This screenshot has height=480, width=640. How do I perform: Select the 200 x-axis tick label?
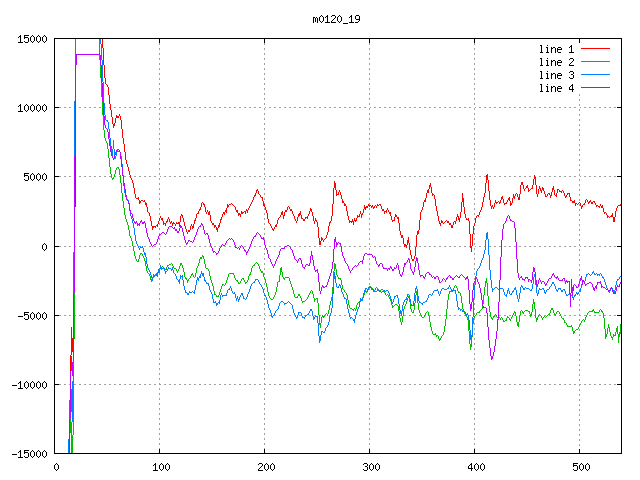click(x=265, y=467)
